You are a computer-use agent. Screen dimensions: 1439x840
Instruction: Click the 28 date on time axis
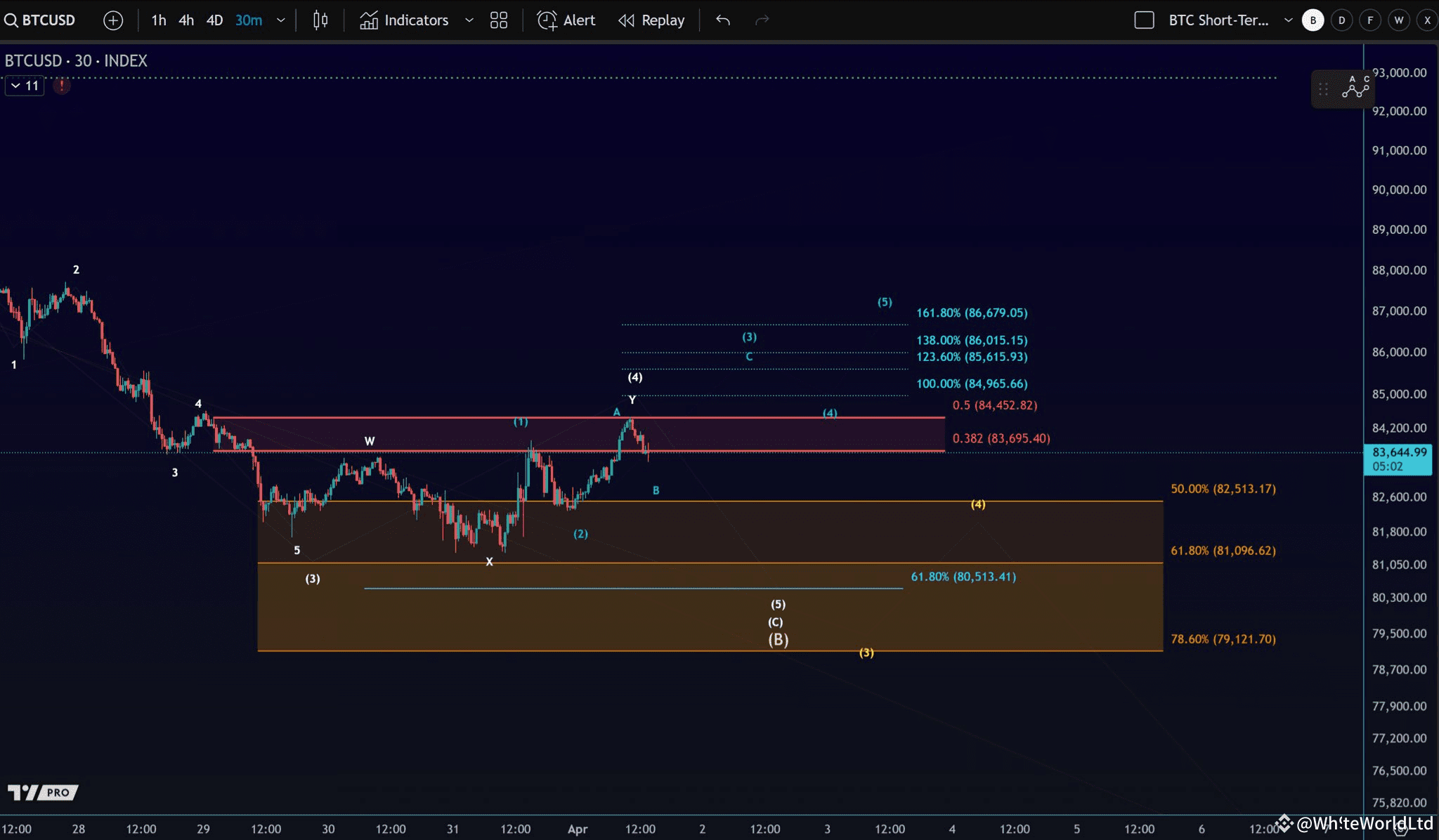pyautogui.click(x=79, y=829)
